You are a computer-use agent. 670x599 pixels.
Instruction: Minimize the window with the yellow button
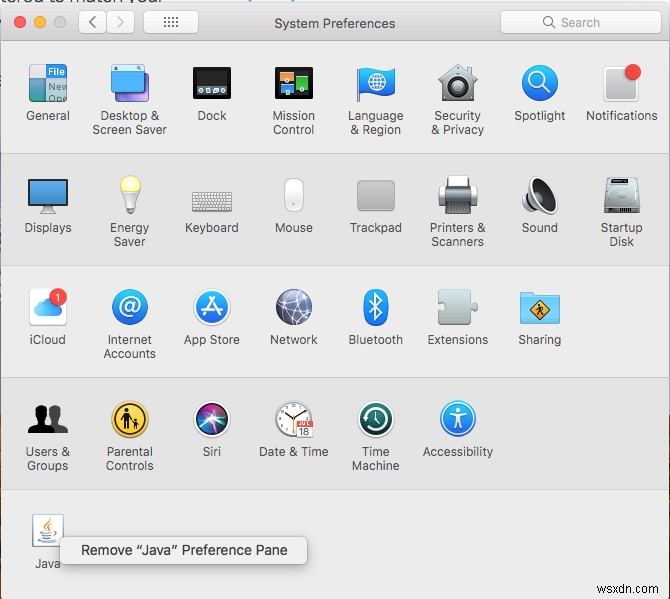40,22
